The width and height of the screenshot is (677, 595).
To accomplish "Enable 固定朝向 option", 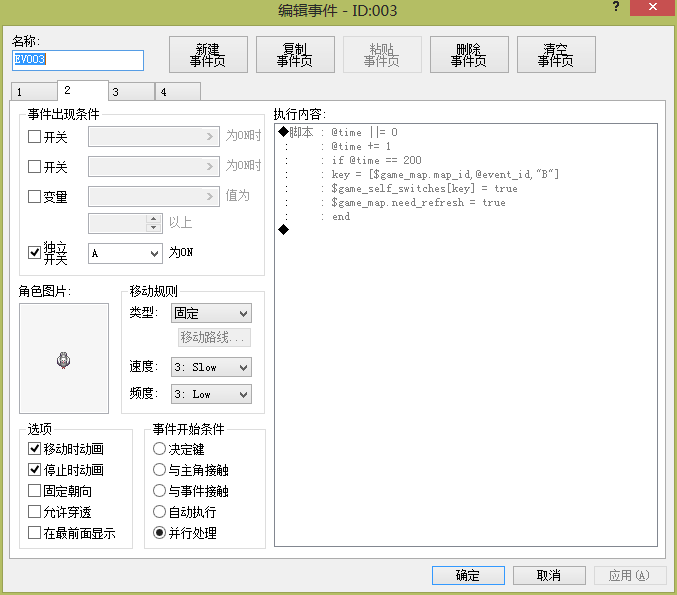I will coord(34,491).
